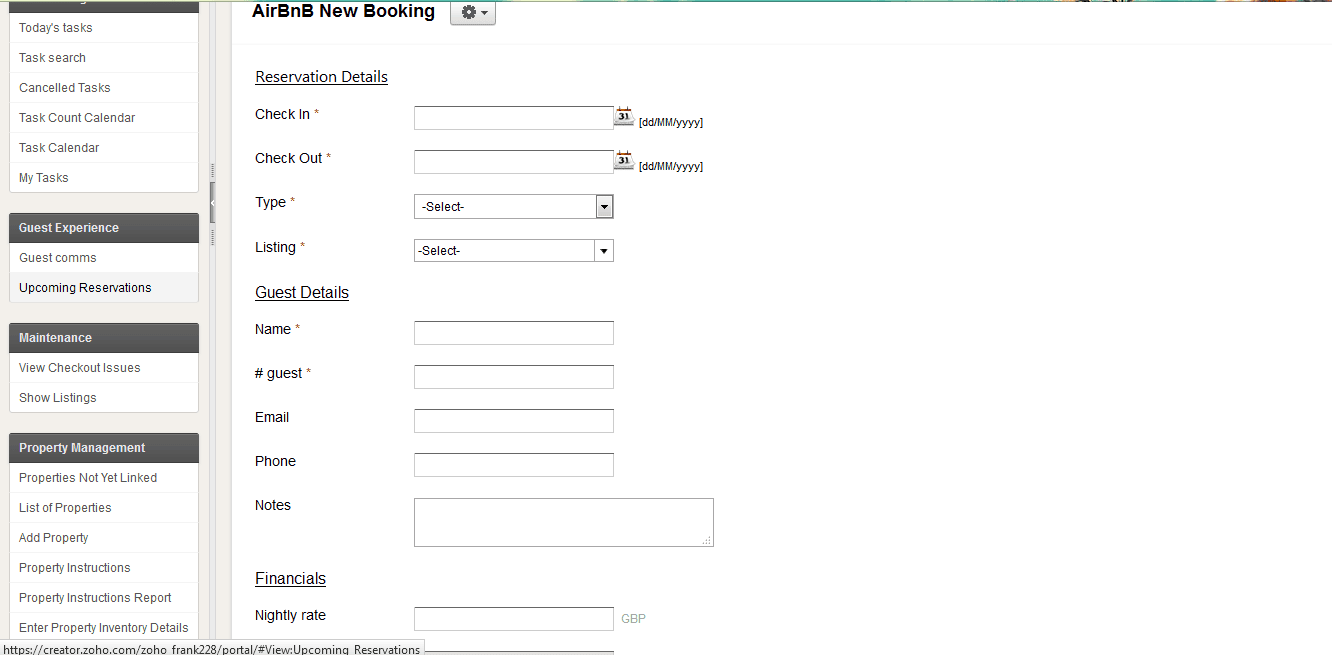Open the gear settings menu beside AirBnB New Booking
Image resolution: width=1332 pixels, height=655 pixels.
tap(473, 13)
